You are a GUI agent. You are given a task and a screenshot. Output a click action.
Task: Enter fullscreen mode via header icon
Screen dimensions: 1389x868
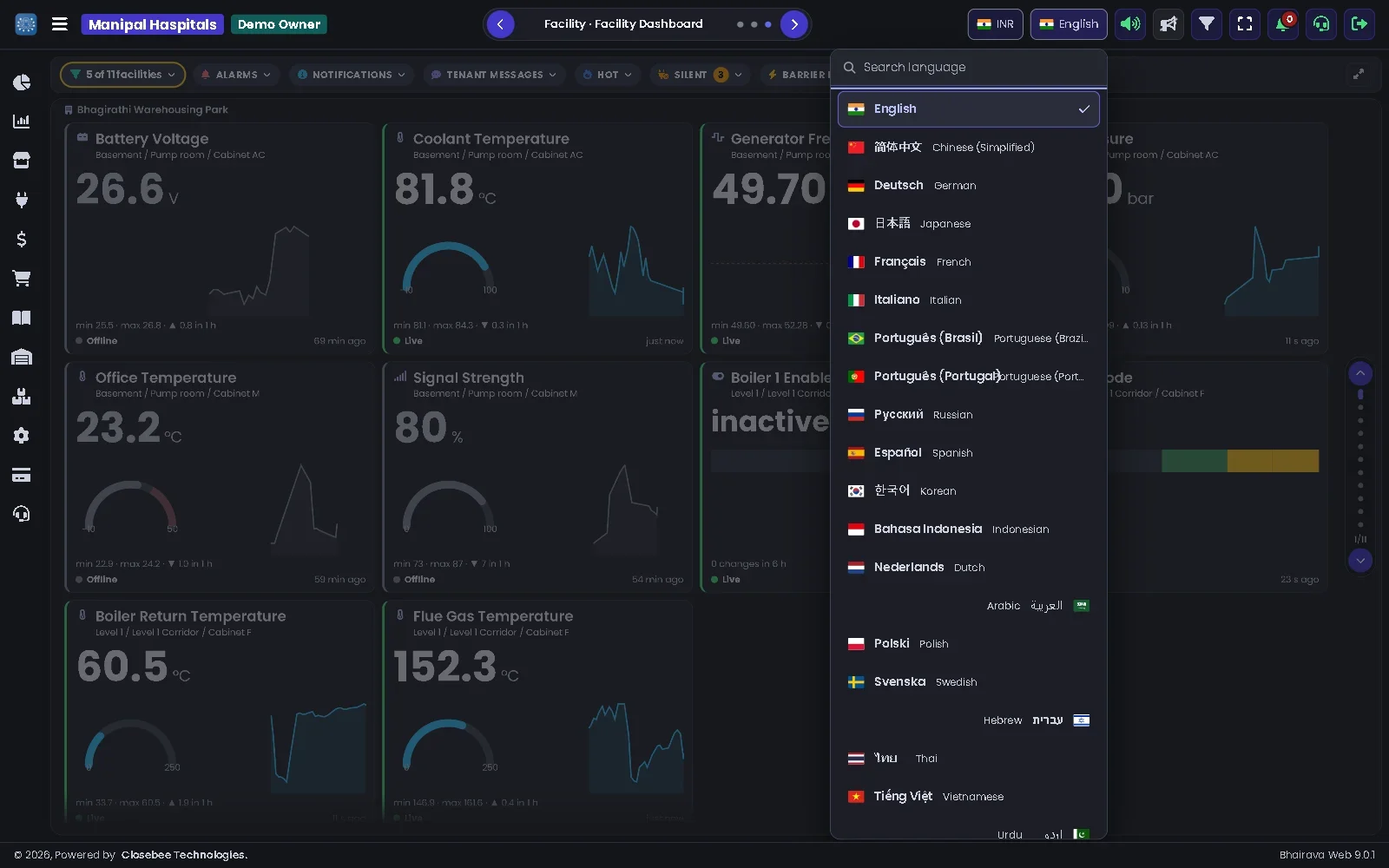1245,24
